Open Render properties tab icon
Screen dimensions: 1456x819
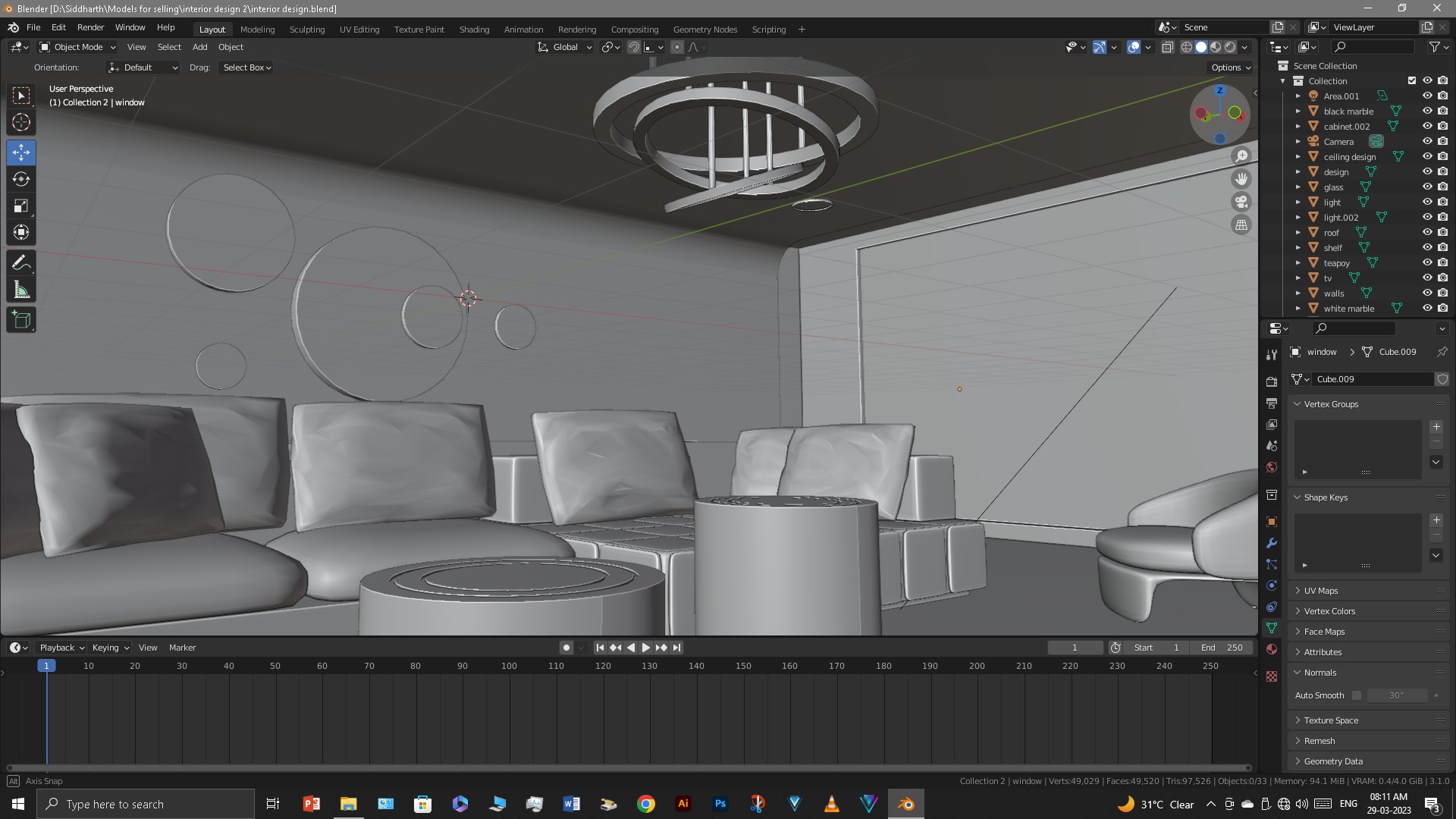pos(1272,381)
